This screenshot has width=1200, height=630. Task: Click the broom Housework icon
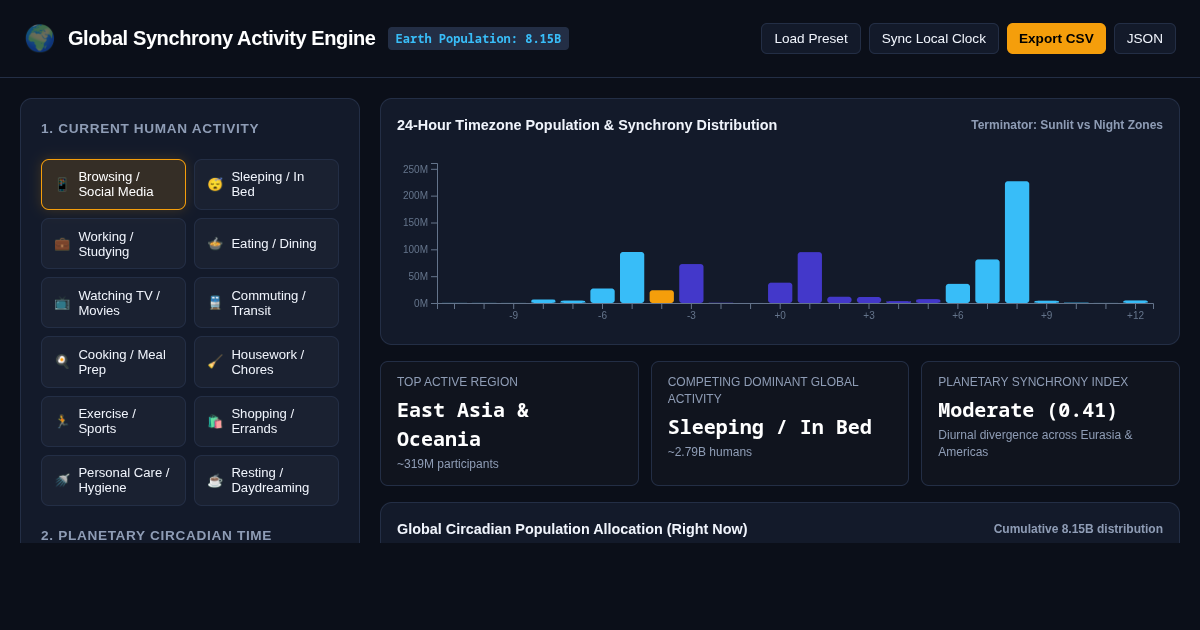(215, 362)
